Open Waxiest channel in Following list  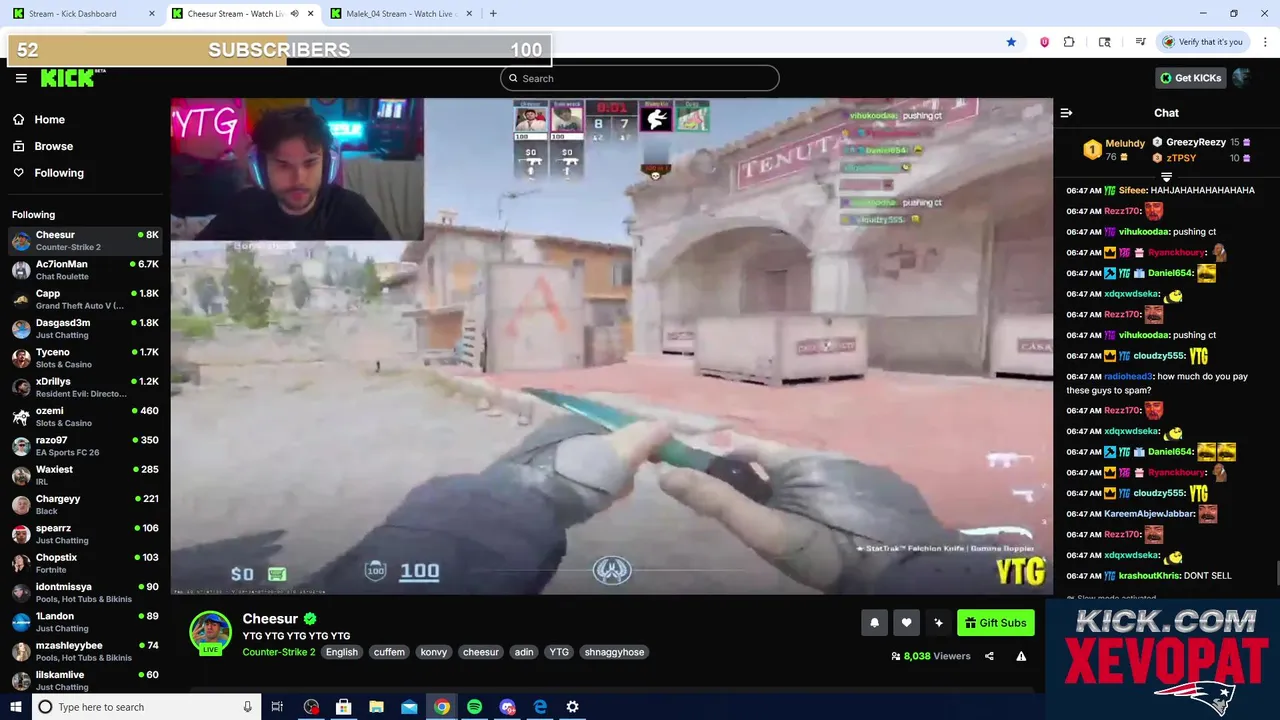(x=85, y=475)
